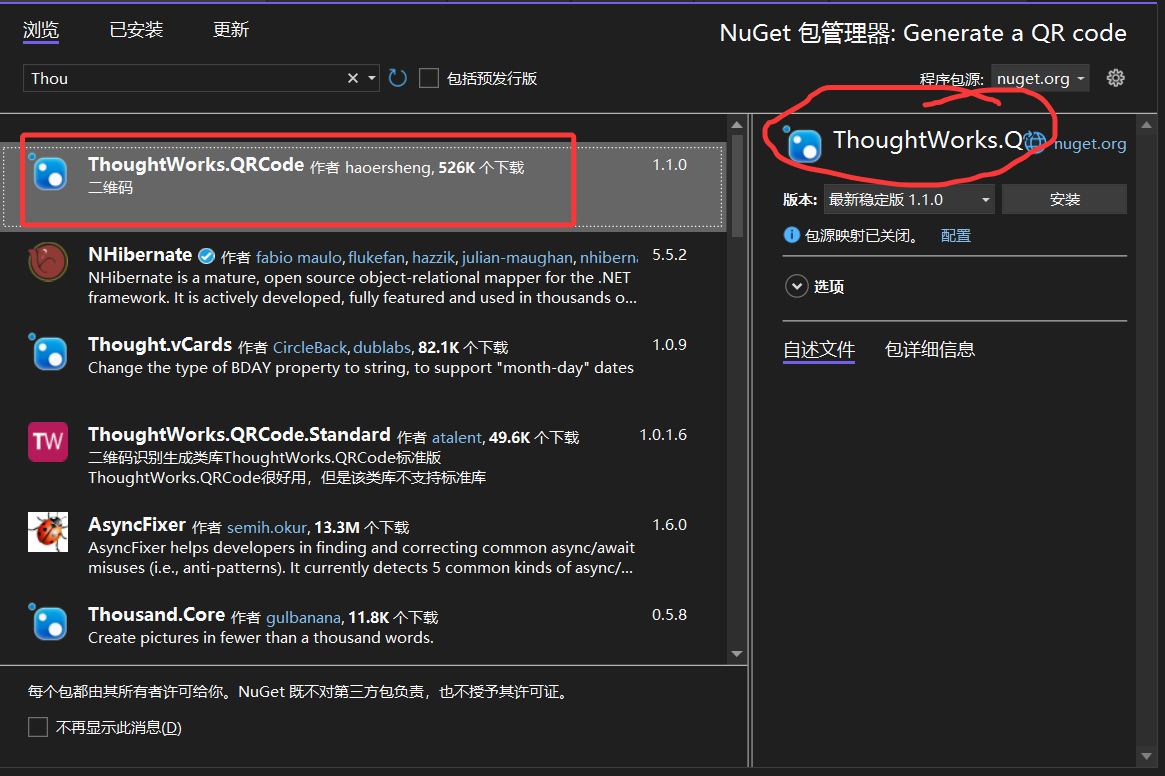Click version number 1.6.0 of AsyncFixer
Image resolution: width=1165 pixels, height=776 pixels.
[x=669, y=525]
